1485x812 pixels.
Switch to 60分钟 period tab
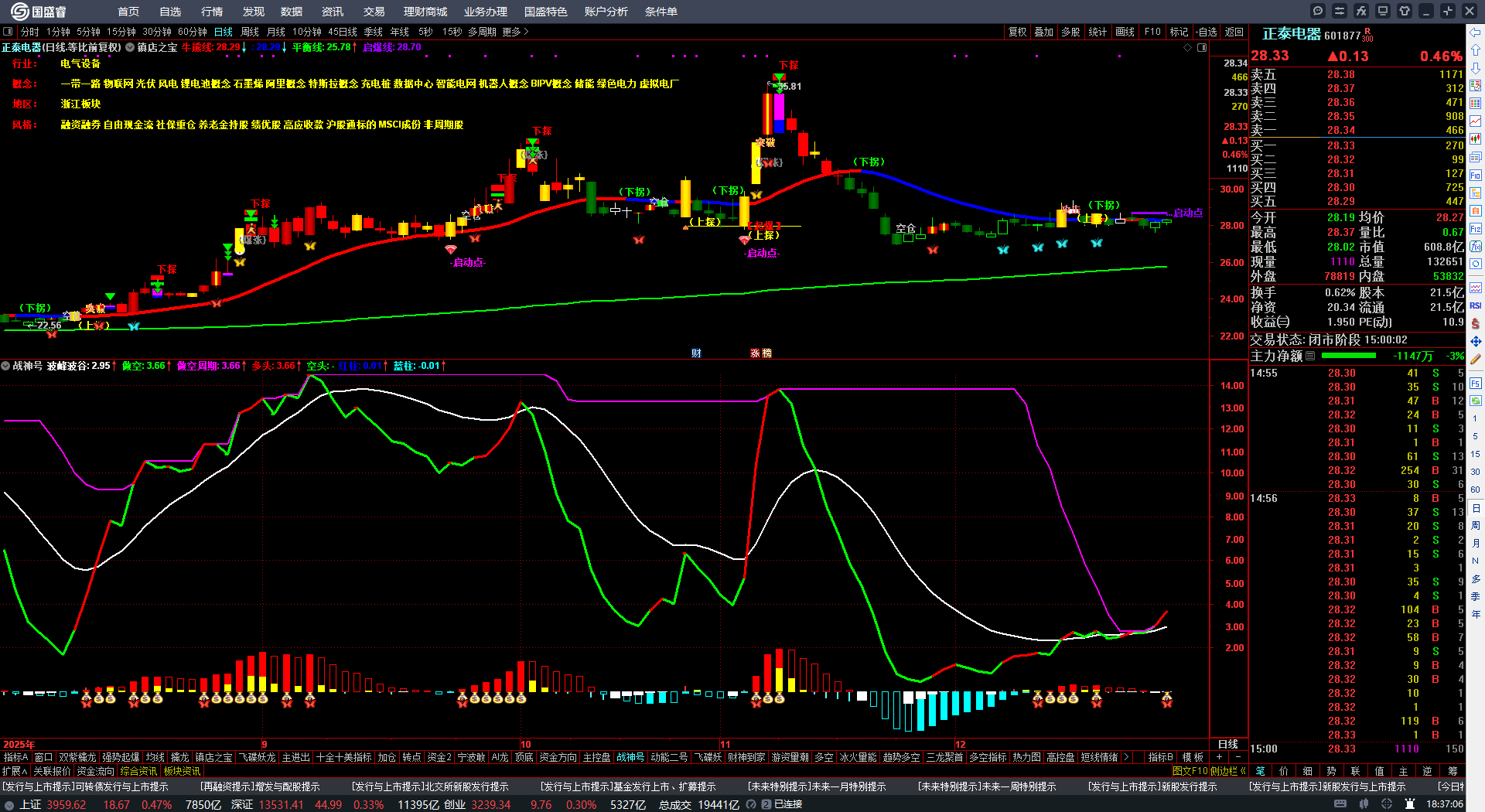[x=193, y=32]
